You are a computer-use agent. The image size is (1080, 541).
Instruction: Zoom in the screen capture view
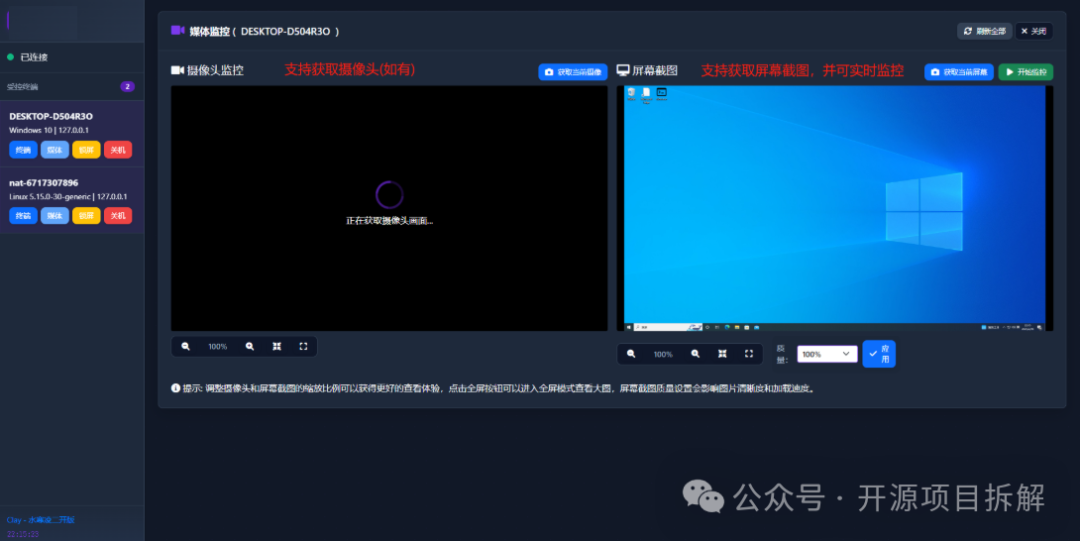(x=695, y=354)
